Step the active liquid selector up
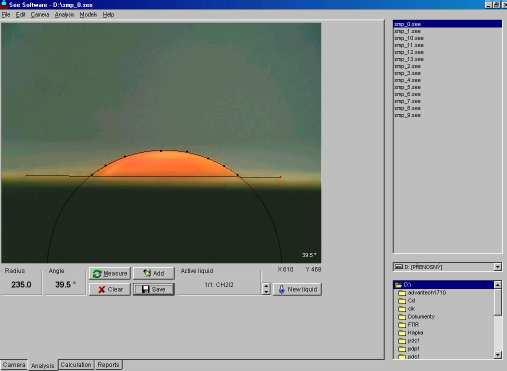 point(266,286)
